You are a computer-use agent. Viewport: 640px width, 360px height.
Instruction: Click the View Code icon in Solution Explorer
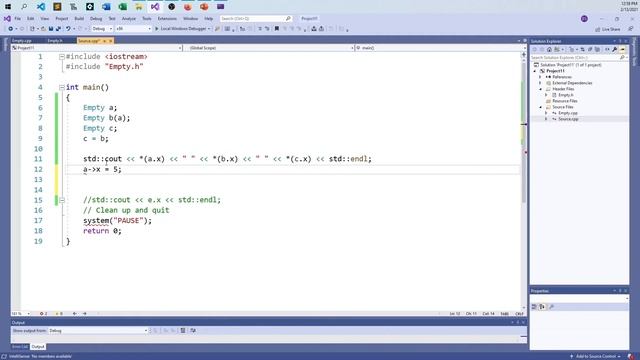tap(607, 49)
